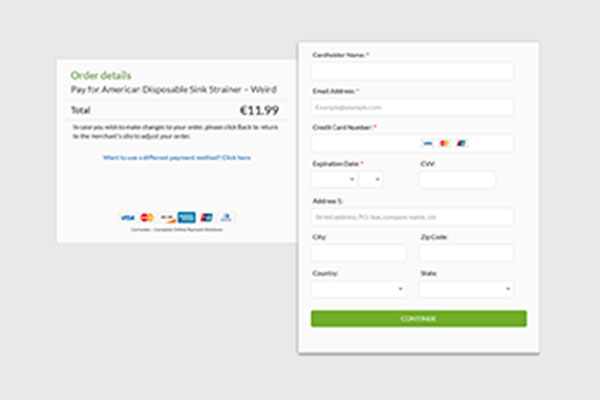The width and height of the screenshot is (600, 400).
Task: Open the expiration month dropdown
Action: coord(334,180)
